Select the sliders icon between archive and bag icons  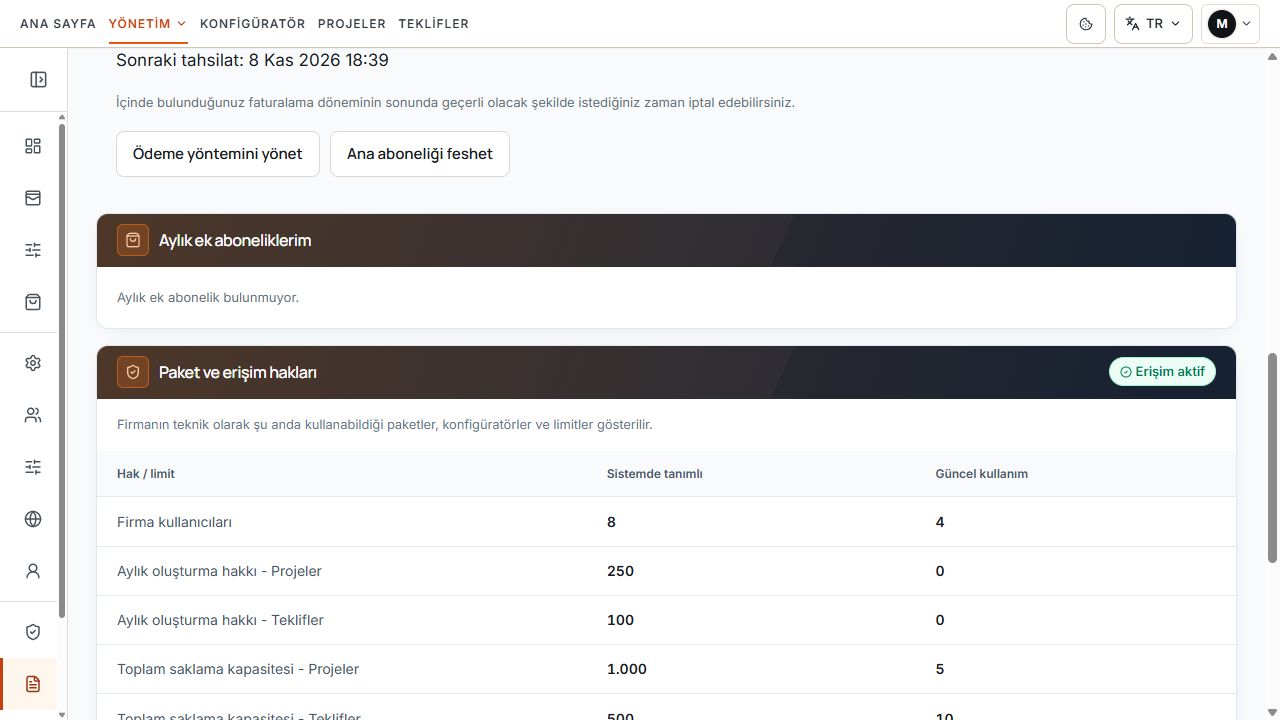pos(33,250)
